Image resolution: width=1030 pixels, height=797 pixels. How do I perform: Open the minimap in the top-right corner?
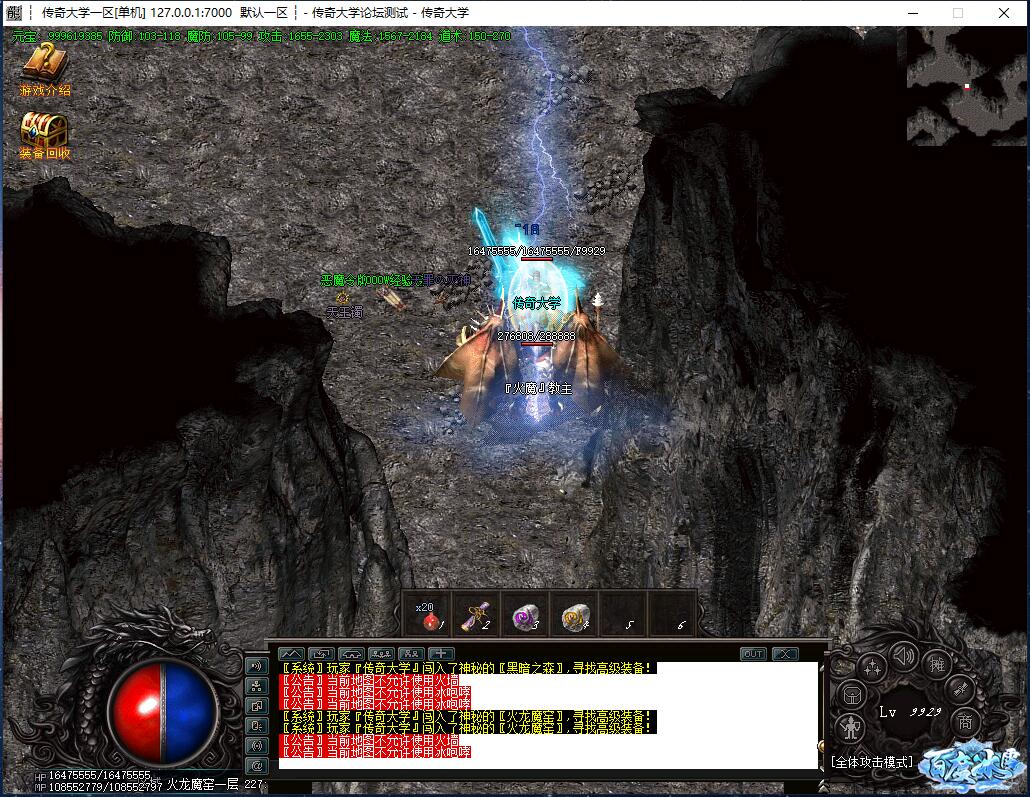click(966, 86)
